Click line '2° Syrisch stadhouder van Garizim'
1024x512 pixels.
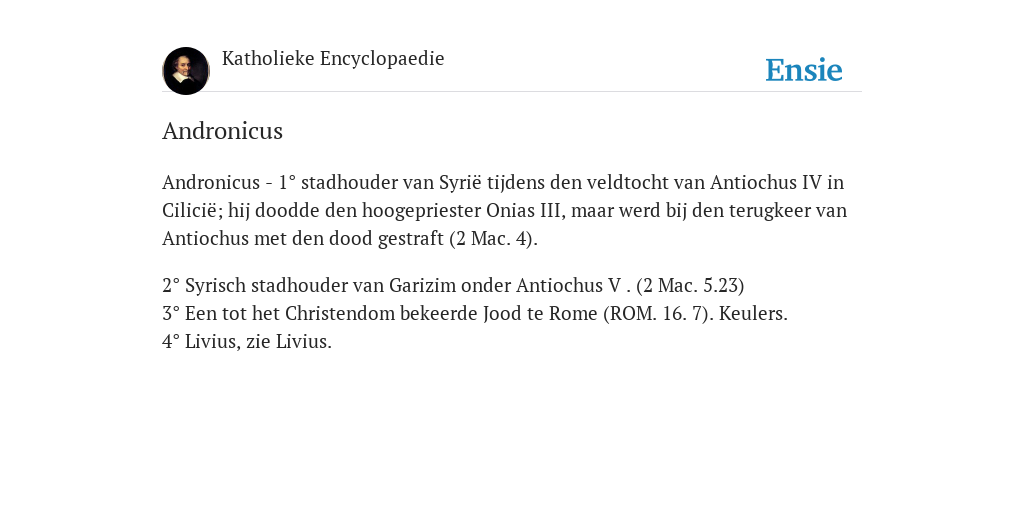click(x=453, y=285)
